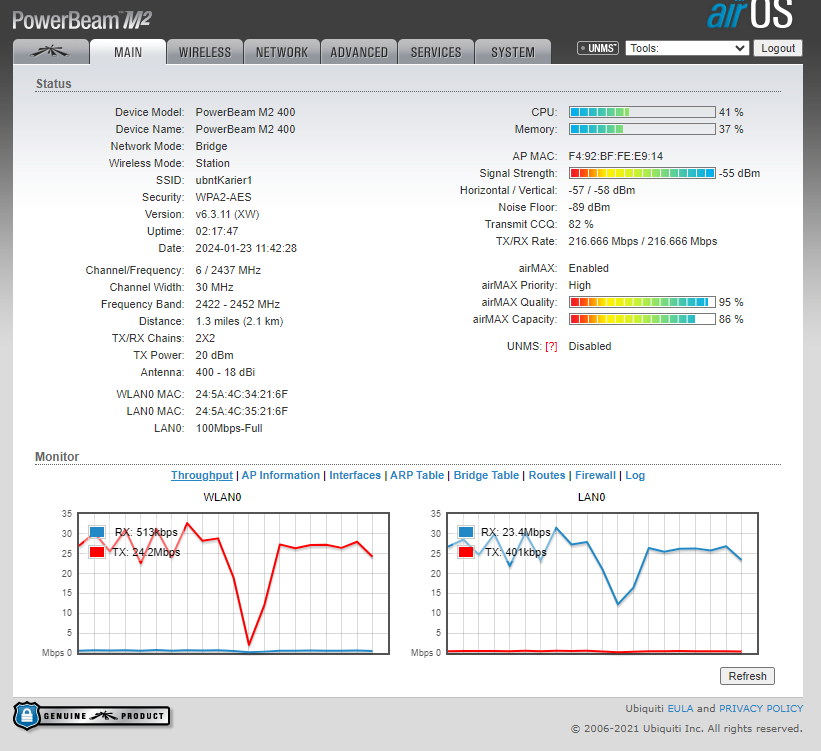Click the PowerBeam M2 product title
The width and height of the screenshot is (821, 751).
82,20
